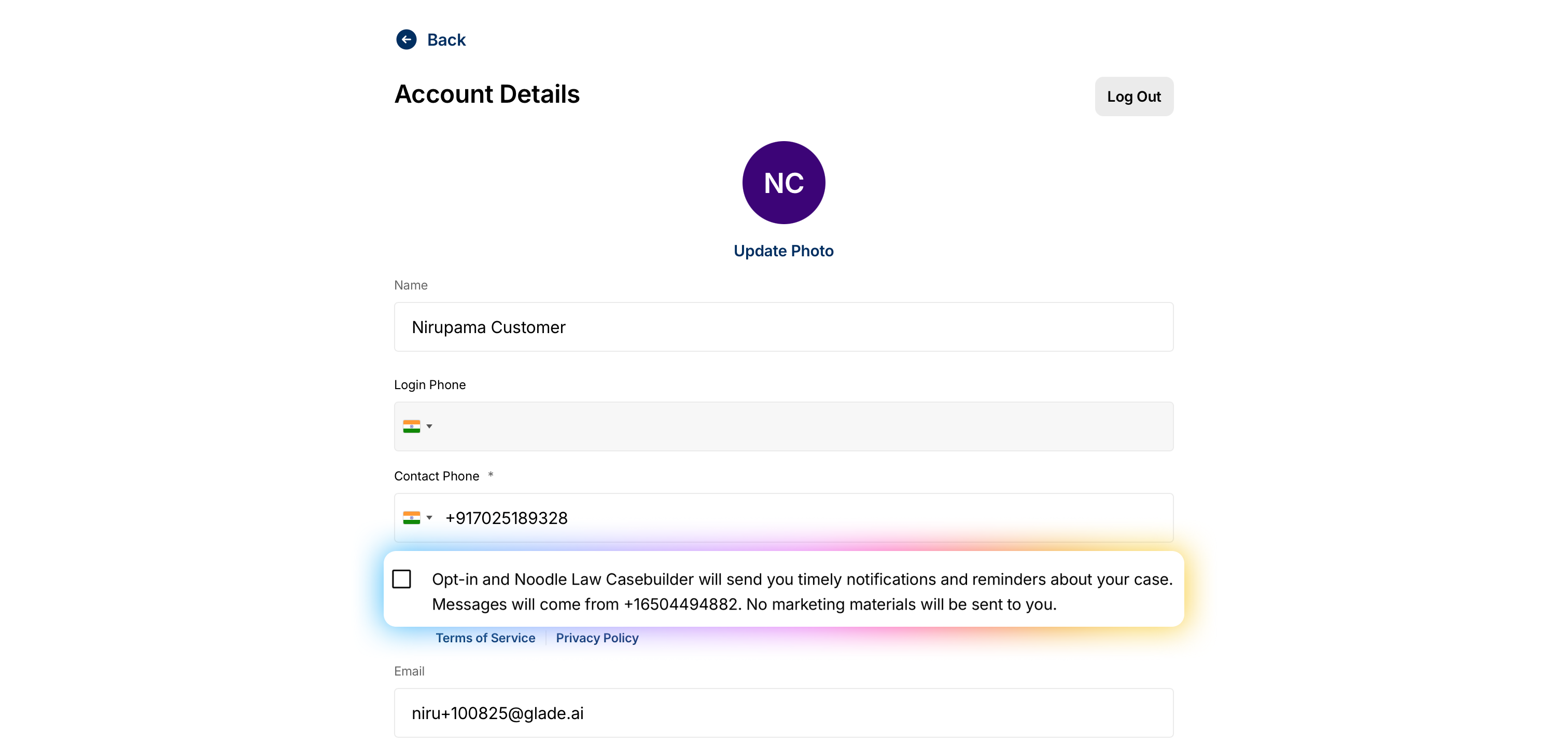Click the empty Login Phone number area
Screen dimensions: 1568x744
click(791, 426)
